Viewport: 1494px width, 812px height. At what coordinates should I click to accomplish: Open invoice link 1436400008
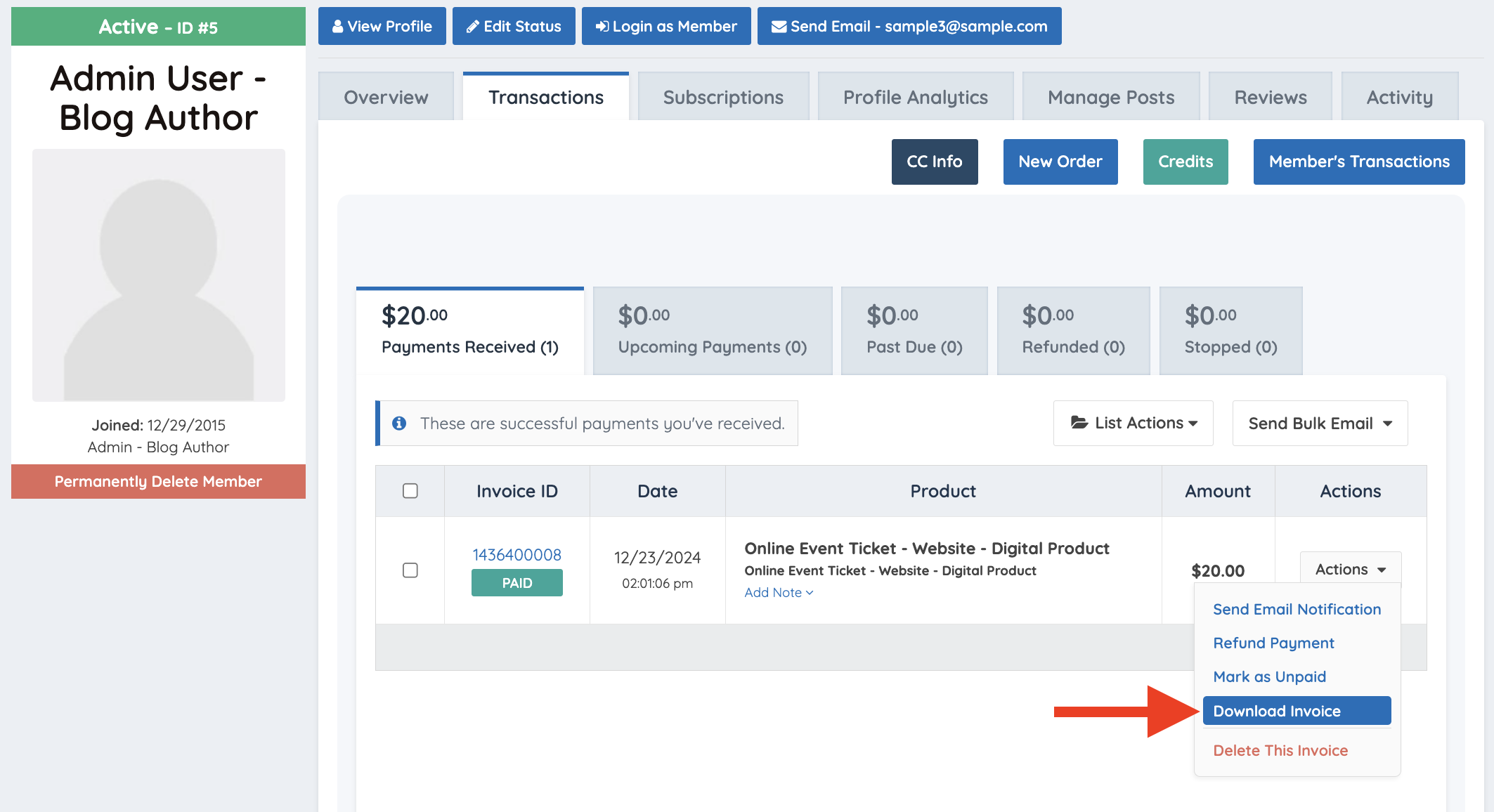pyautogui.click(x=517, y=555)
